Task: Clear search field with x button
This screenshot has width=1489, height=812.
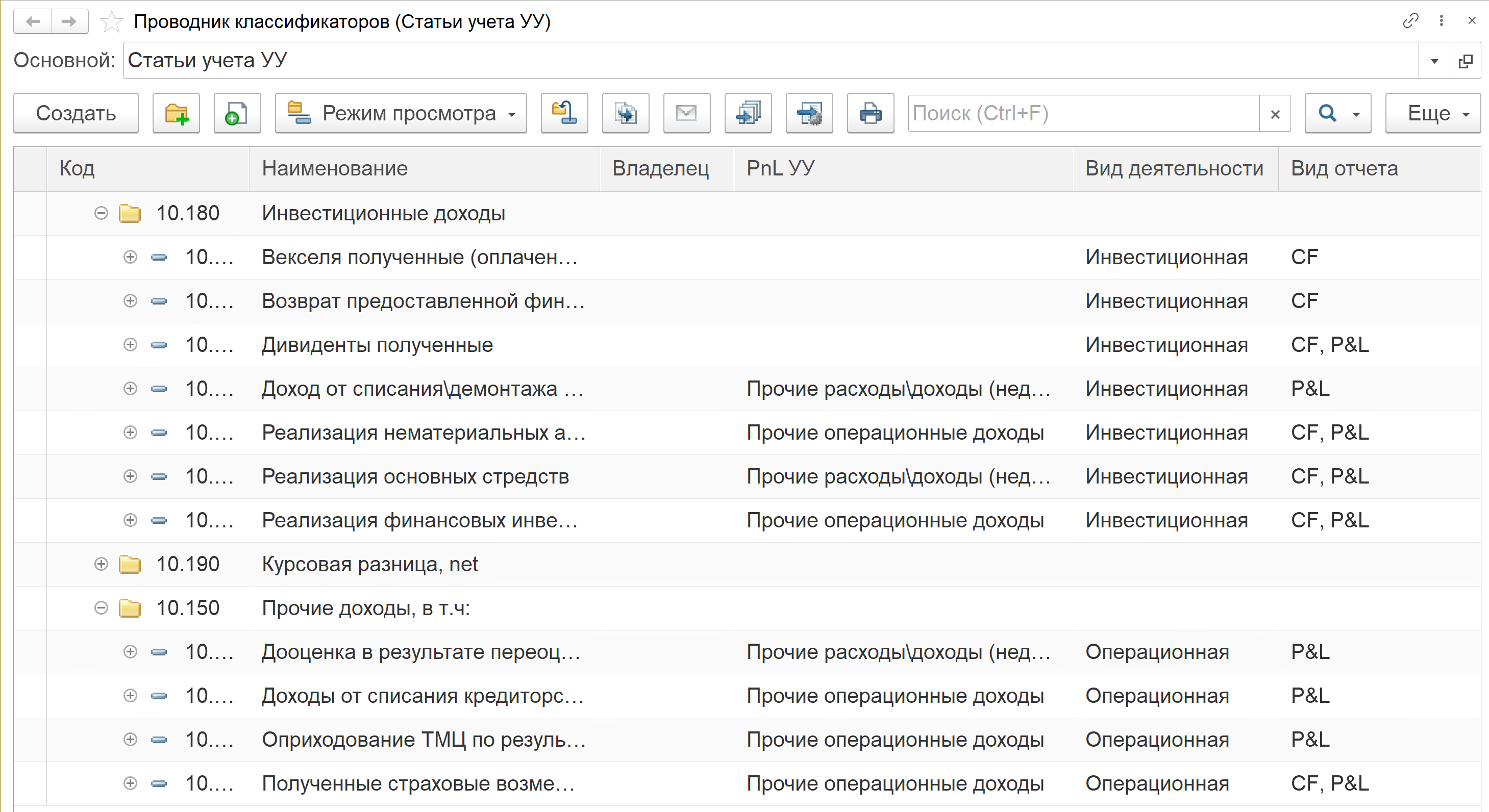Action: [1275, 114]
